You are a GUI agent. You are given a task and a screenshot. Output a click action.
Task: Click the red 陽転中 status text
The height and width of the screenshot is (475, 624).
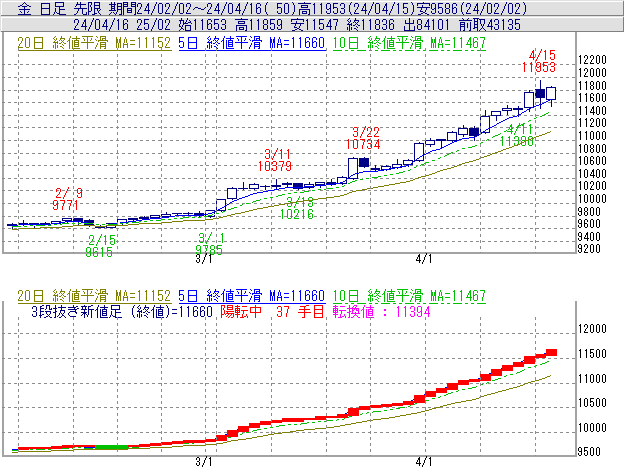click(x=241, y=311)
